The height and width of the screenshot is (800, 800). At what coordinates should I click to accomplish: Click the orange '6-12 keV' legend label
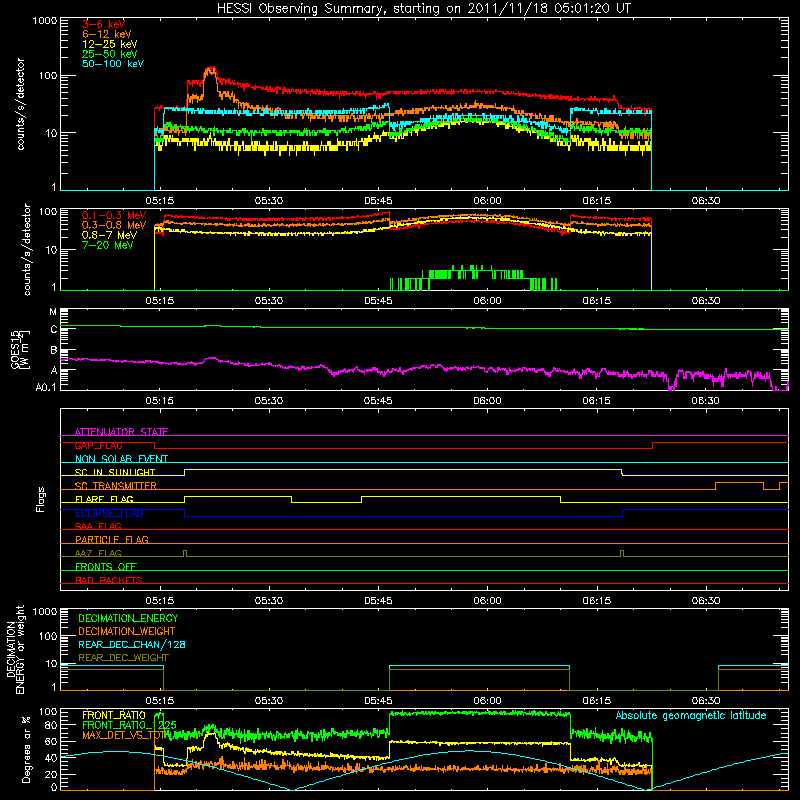107,34
